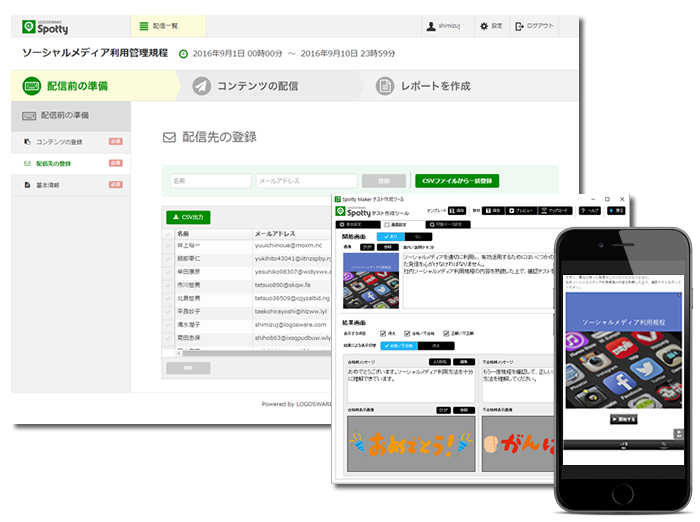Click template 保存 save button in Spotty Maker

coord(457,211)
